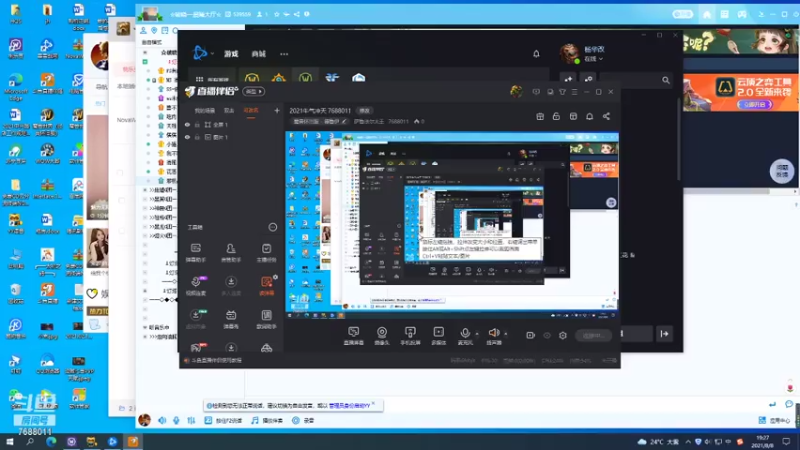Open the Hearthstone icon in Battle.net
800x450 pixels.
279,79
